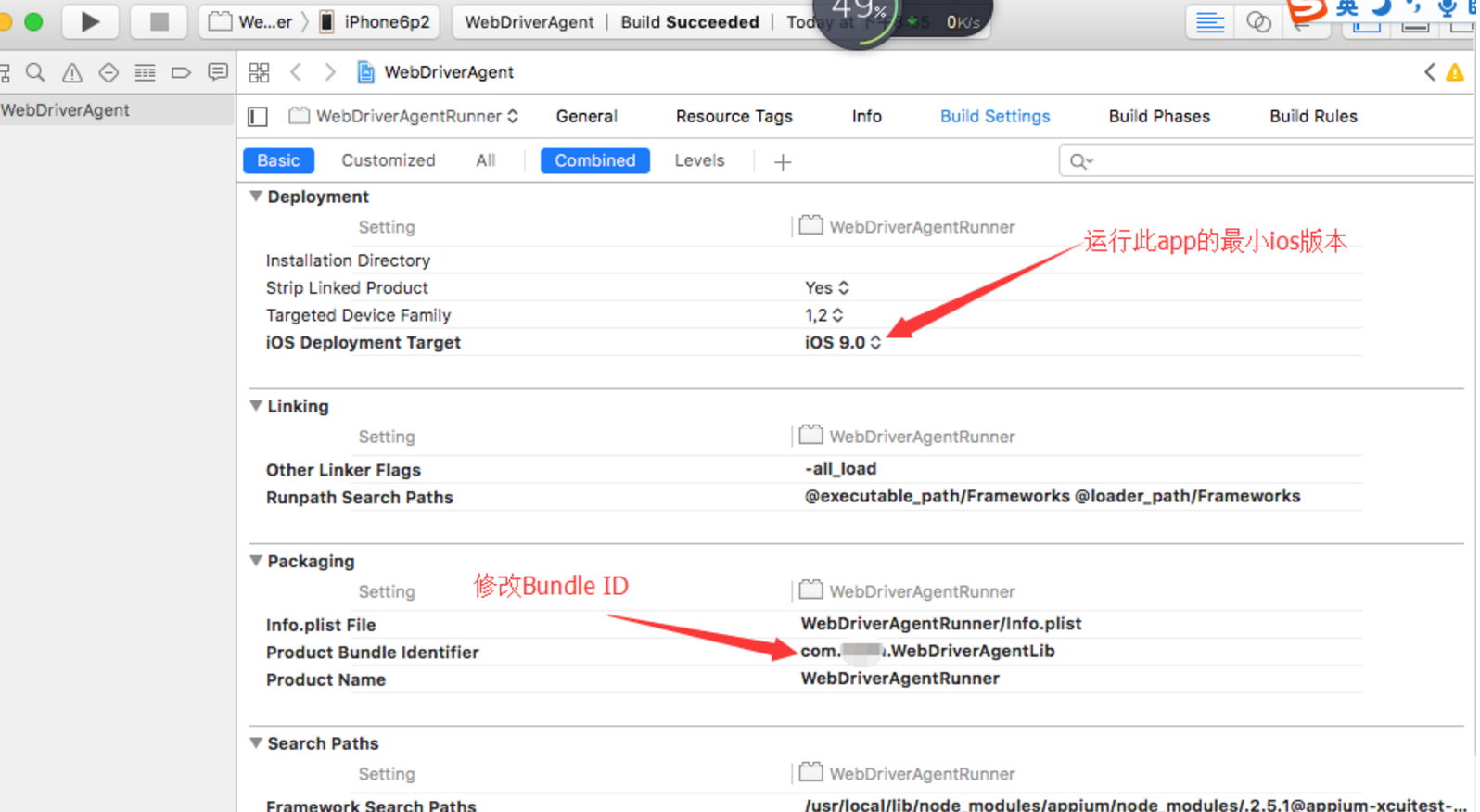Image resolution: width=1480 pixels, height=812 pixels.
Task: Collapse the Packaging section
Action: tap(256, 561)
